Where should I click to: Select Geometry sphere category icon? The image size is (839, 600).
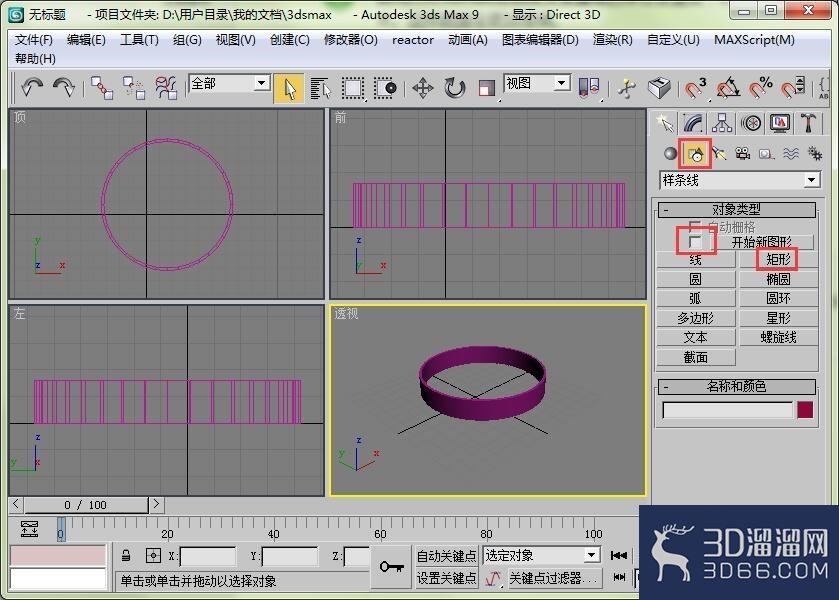[670, 154]
